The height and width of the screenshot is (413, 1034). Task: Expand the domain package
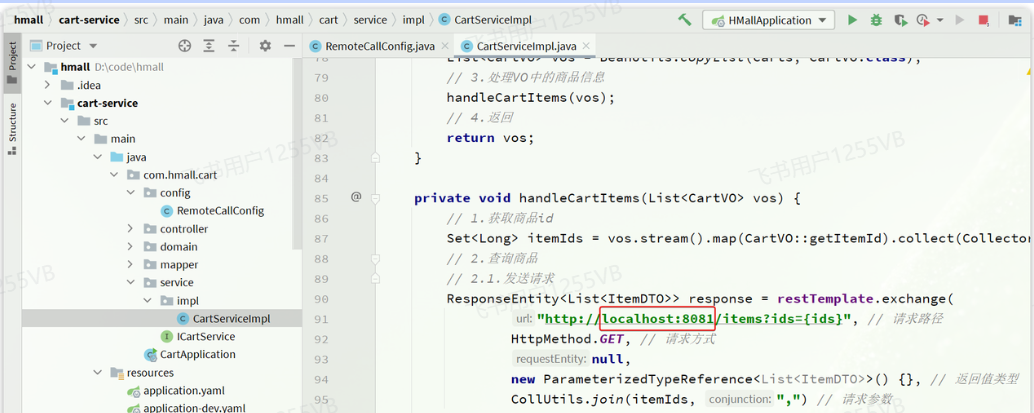coord(130,247)
